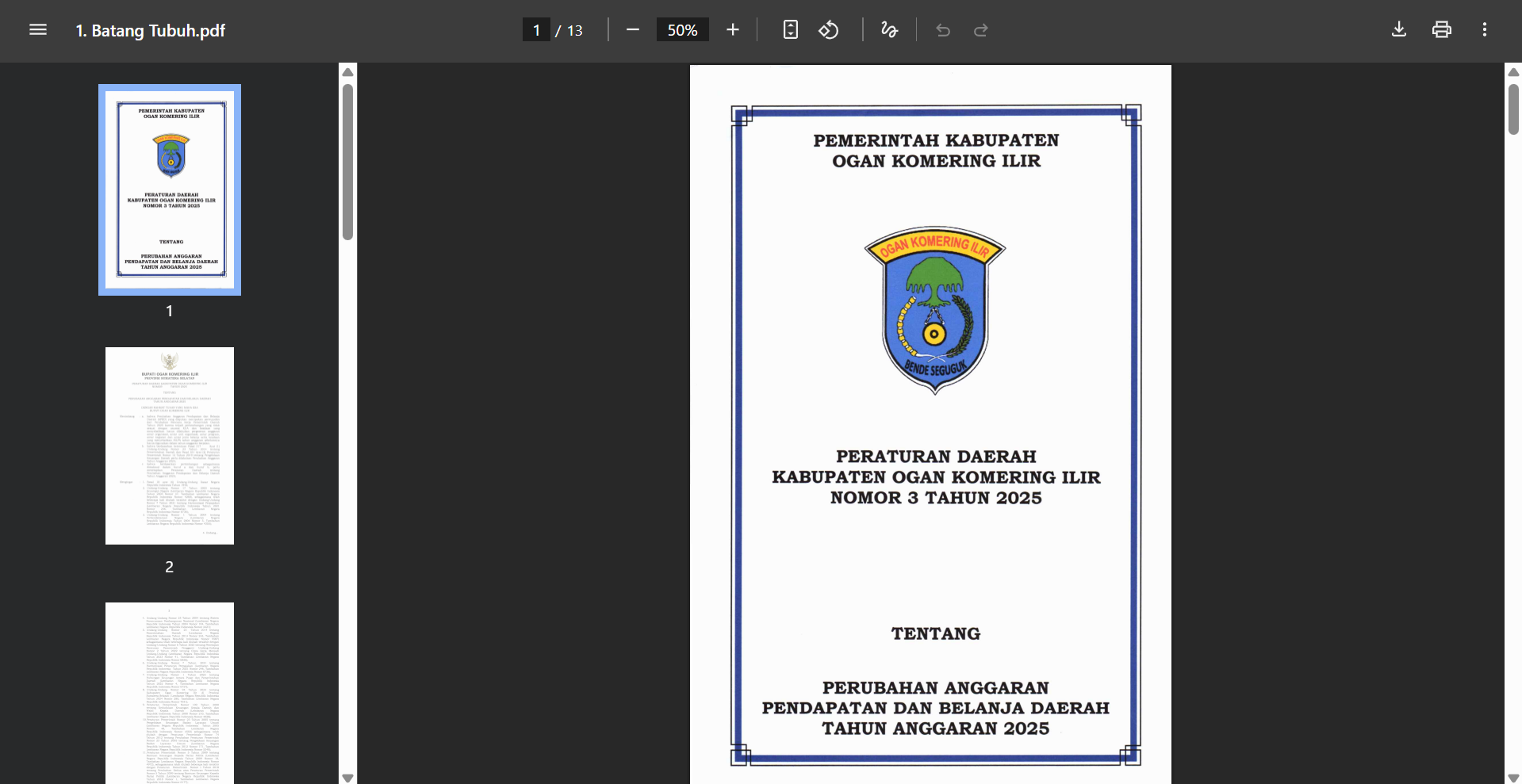Rotate the document counterclockwise

829,30
